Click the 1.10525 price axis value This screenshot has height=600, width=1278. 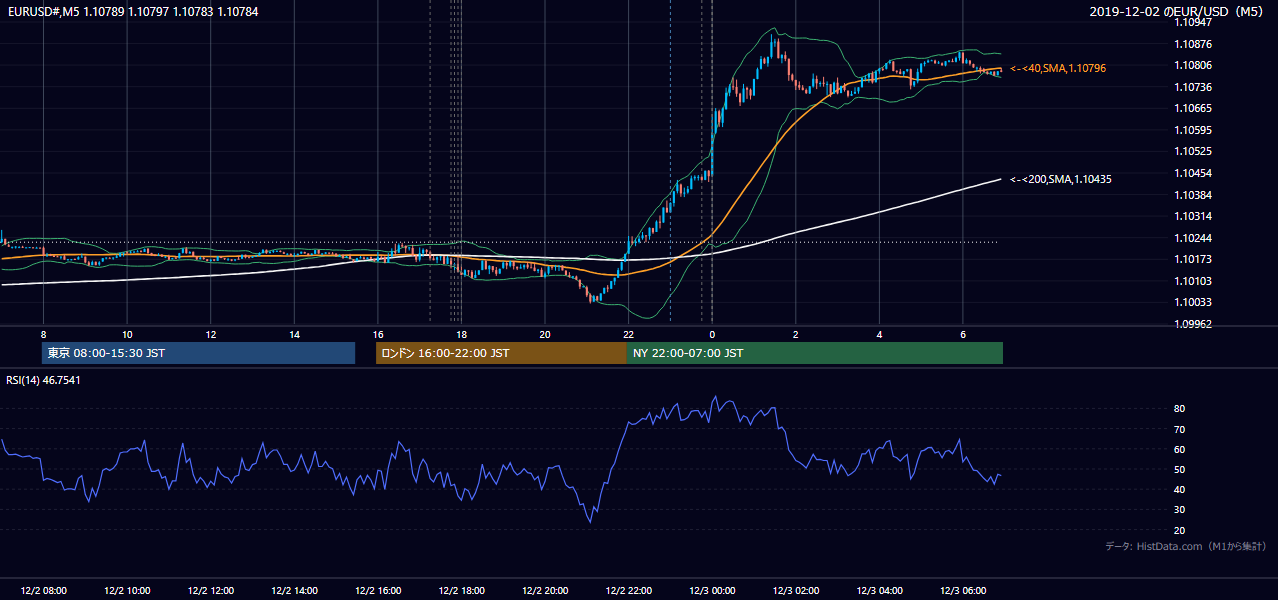pyautogui.click(x=1193, y=151)
